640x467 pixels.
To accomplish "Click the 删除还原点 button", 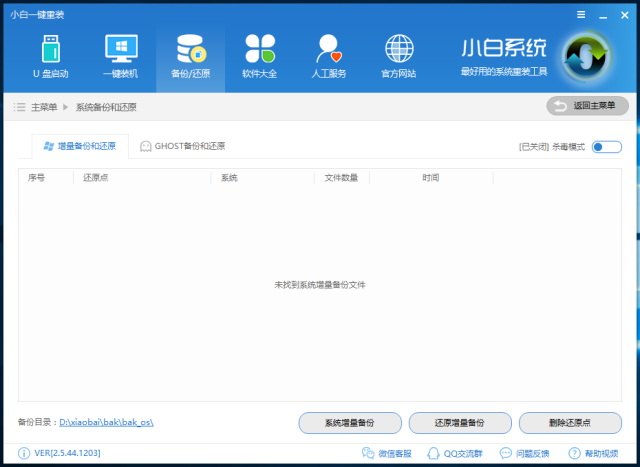I will [x=570, y=423].
